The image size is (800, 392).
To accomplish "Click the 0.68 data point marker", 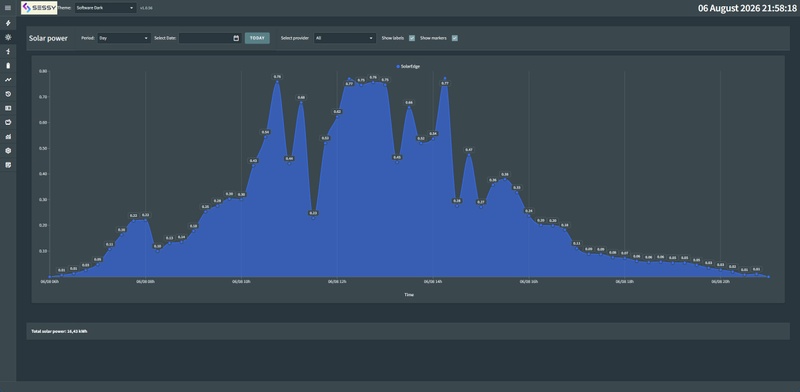I will [x=301, y=102].
